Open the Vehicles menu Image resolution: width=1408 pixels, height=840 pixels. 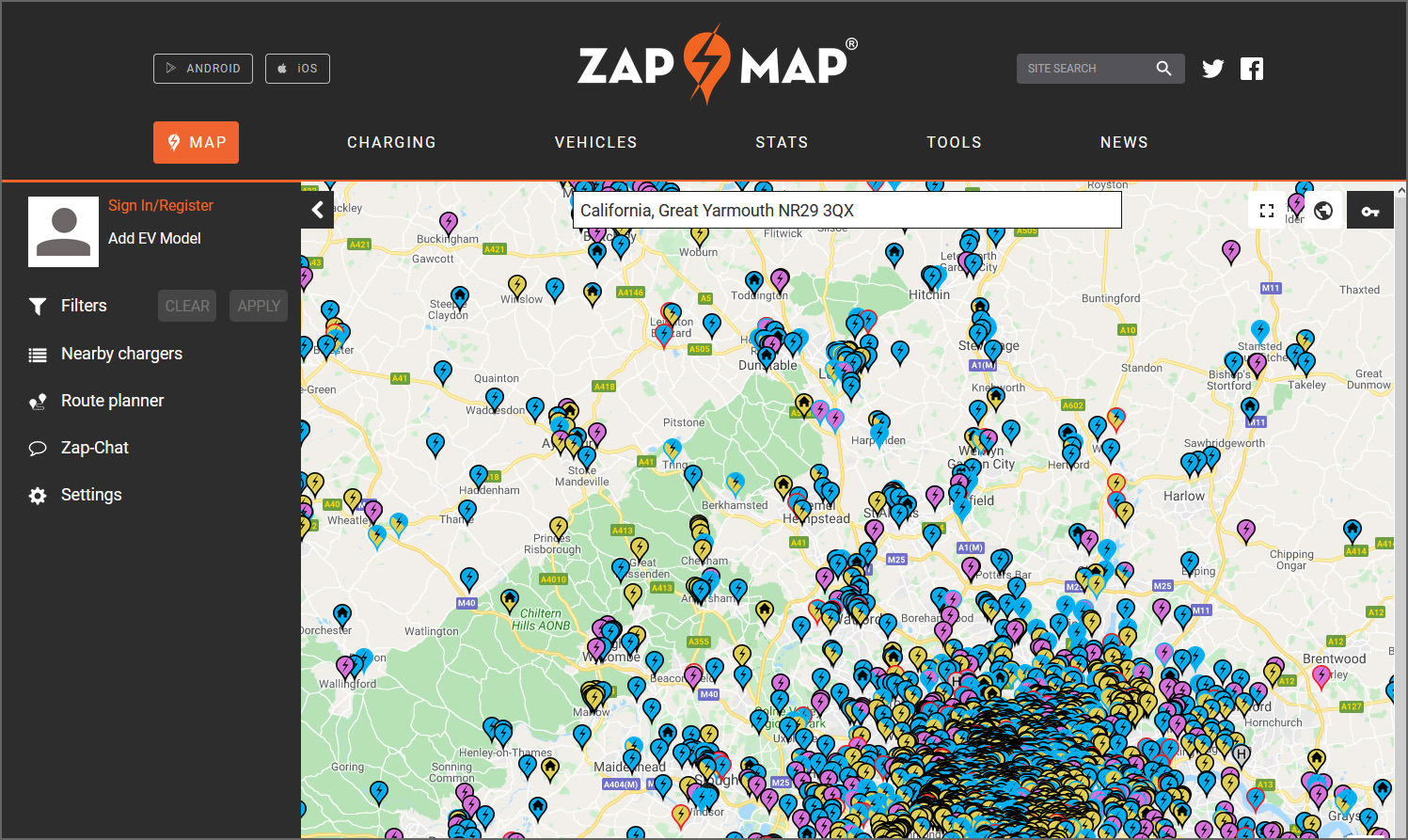pos(595,142)
